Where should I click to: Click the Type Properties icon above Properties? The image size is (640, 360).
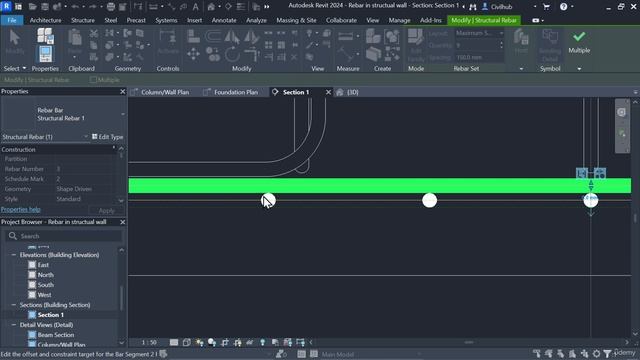[45, 36]
